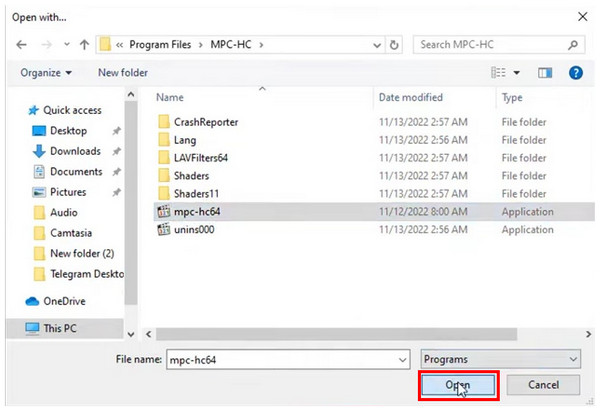Click the address bar folder icon
Image resolution: width=600 pixels, height=411 pixels.
tap(104, 44)
